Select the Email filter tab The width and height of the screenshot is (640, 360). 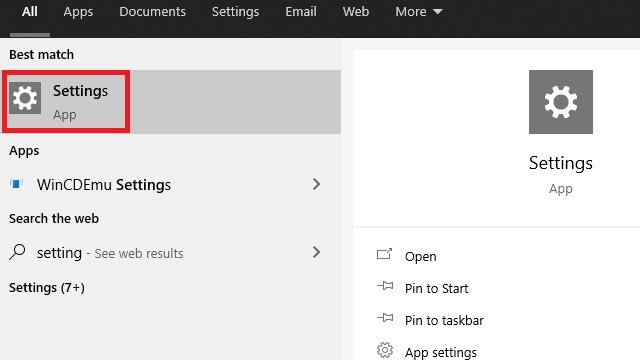(301, 11)
